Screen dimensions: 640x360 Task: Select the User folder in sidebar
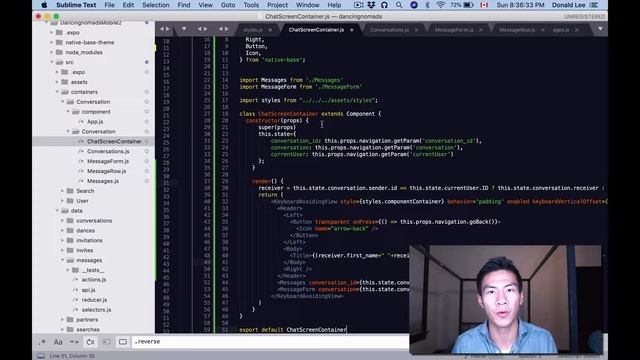[x=82, y=201]
